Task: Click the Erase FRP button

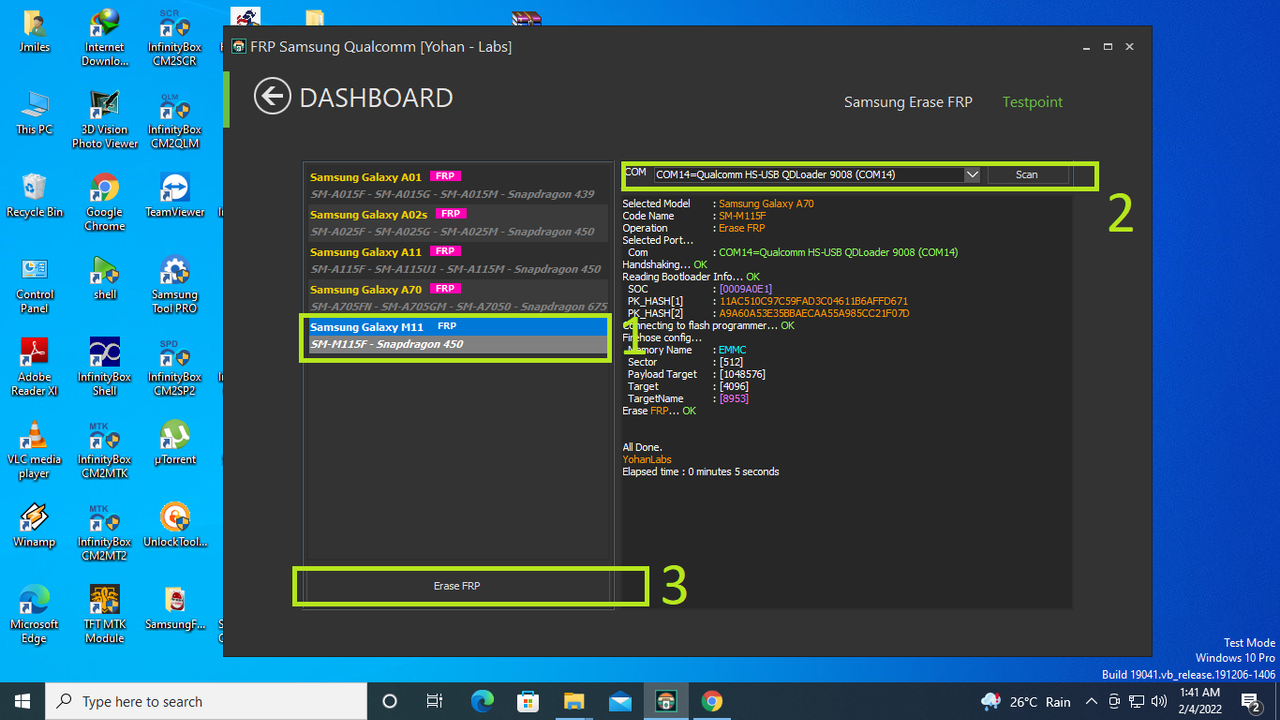Action: 457,586
